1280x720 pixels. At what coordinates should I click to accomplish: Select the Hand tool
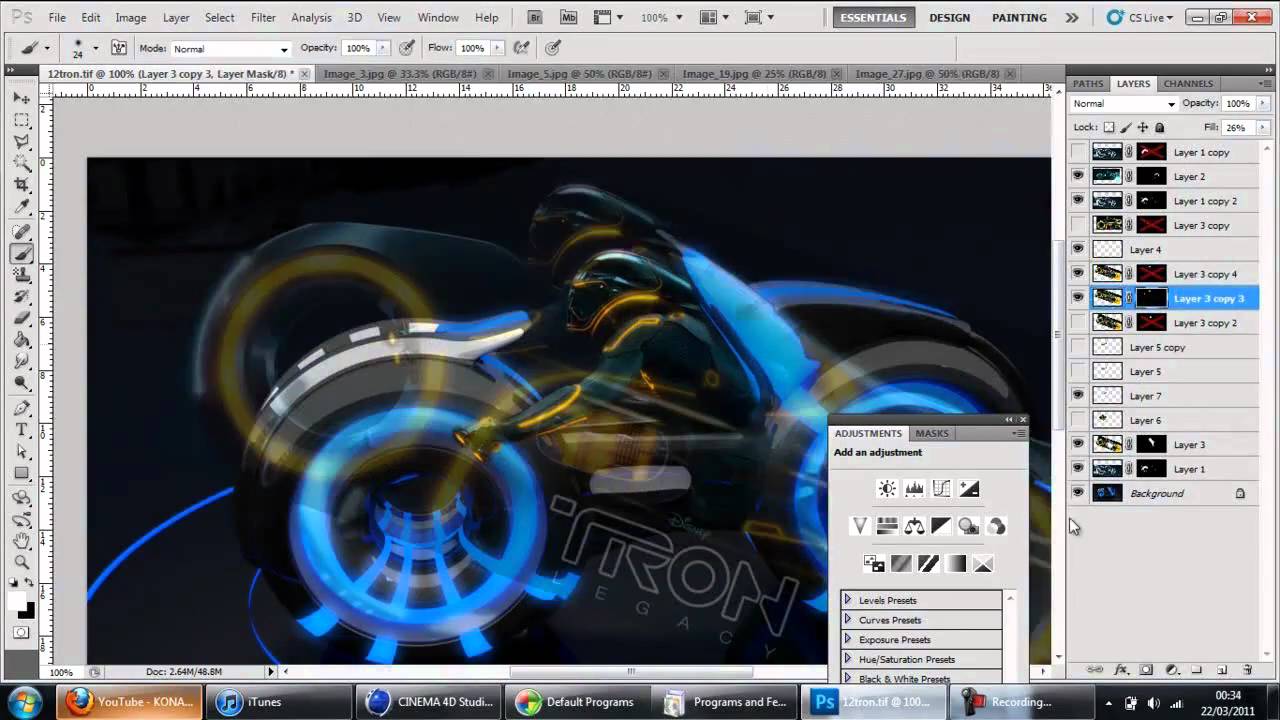point(22,541)
